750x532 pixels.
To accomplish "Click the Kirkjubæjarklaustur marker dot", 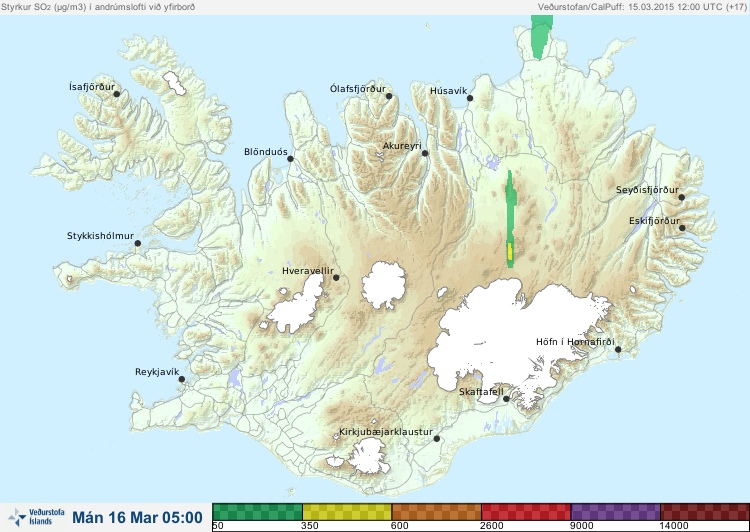I will (x=436, y=439).
